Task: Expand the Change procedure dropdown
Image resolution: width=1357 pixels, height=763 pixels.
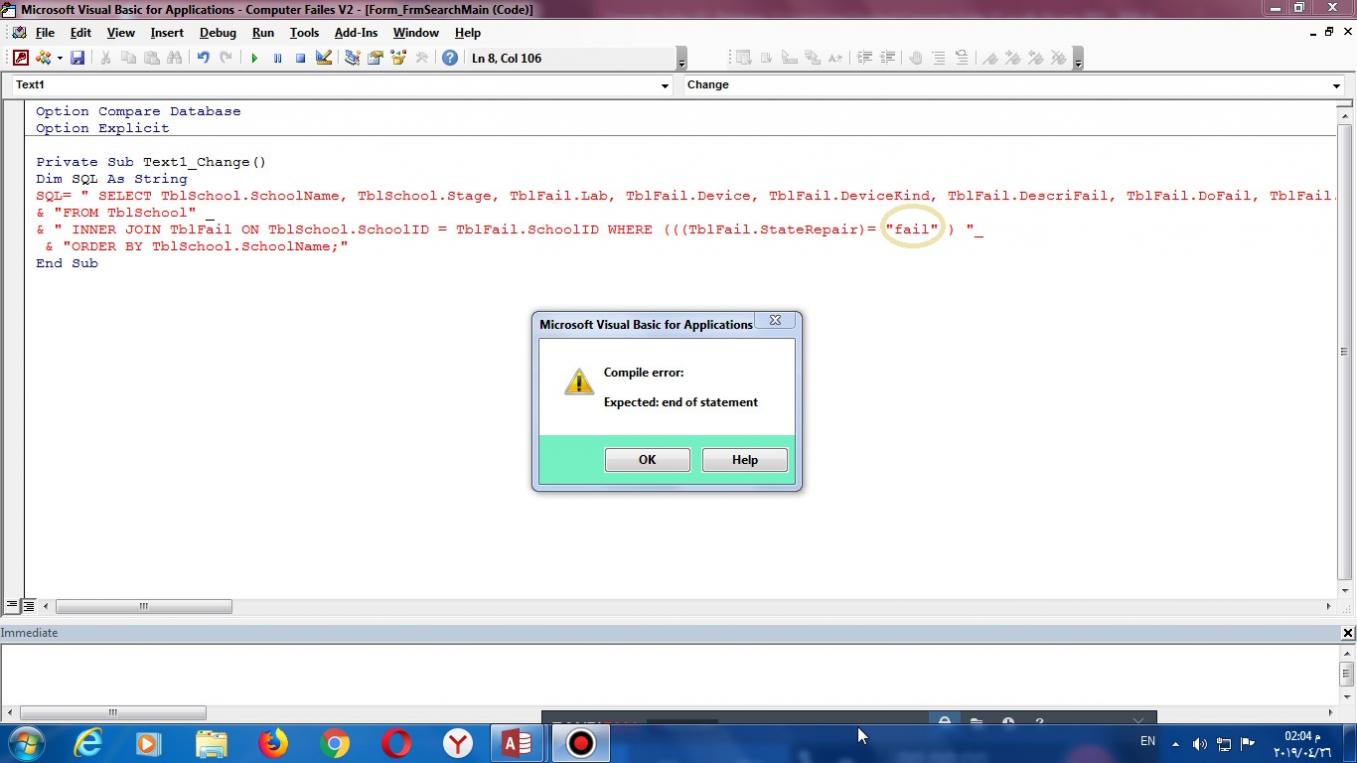Action: pos(1336,86)
